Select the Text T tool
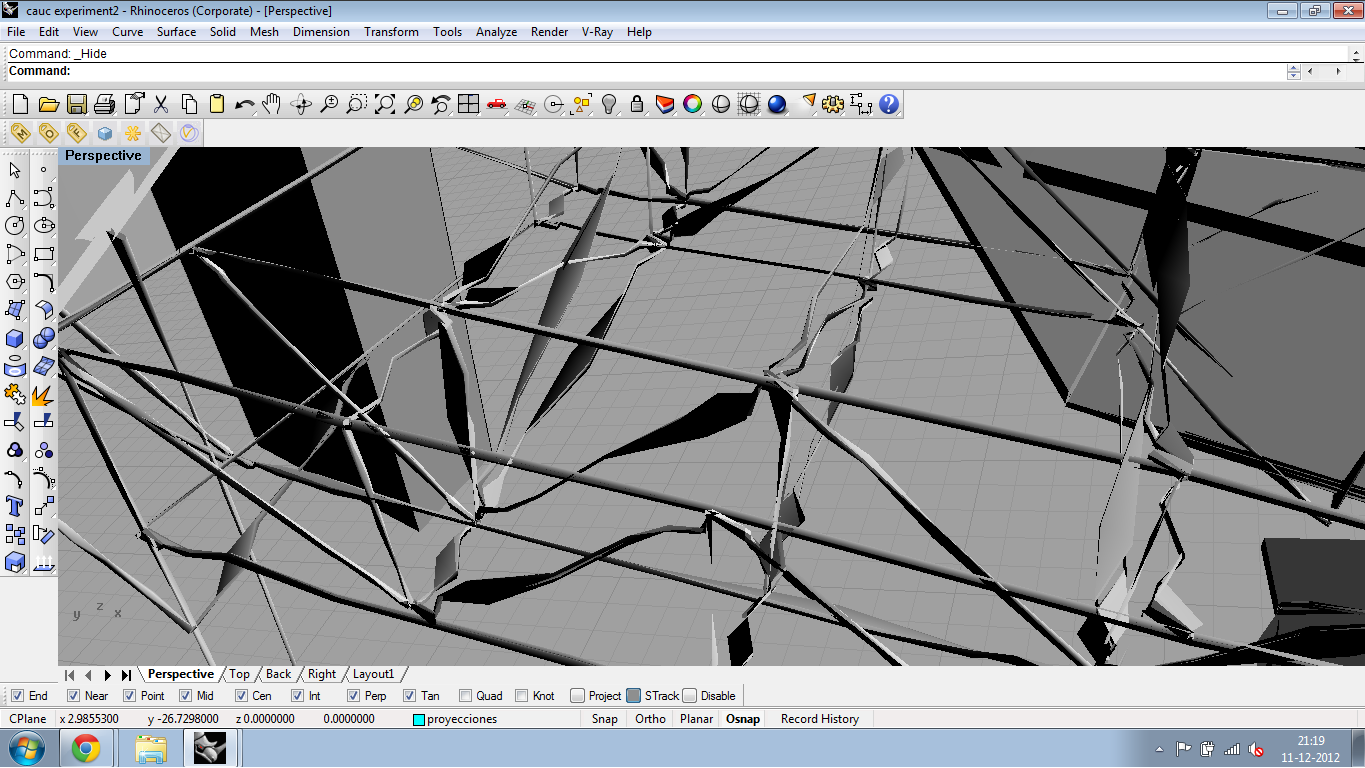 tap(15, 506)
